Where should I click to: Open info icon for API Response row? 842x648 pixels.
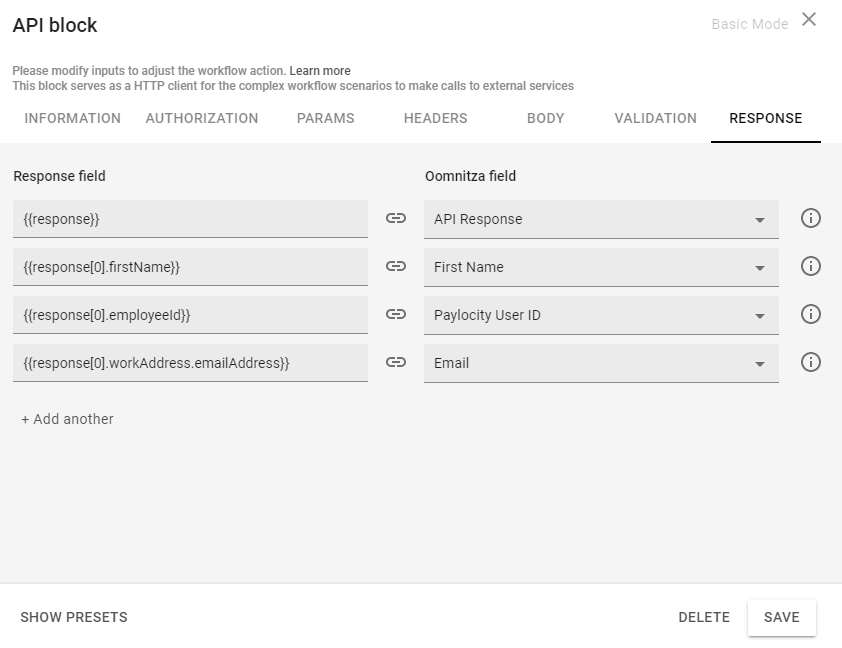[x=811, y=219]
